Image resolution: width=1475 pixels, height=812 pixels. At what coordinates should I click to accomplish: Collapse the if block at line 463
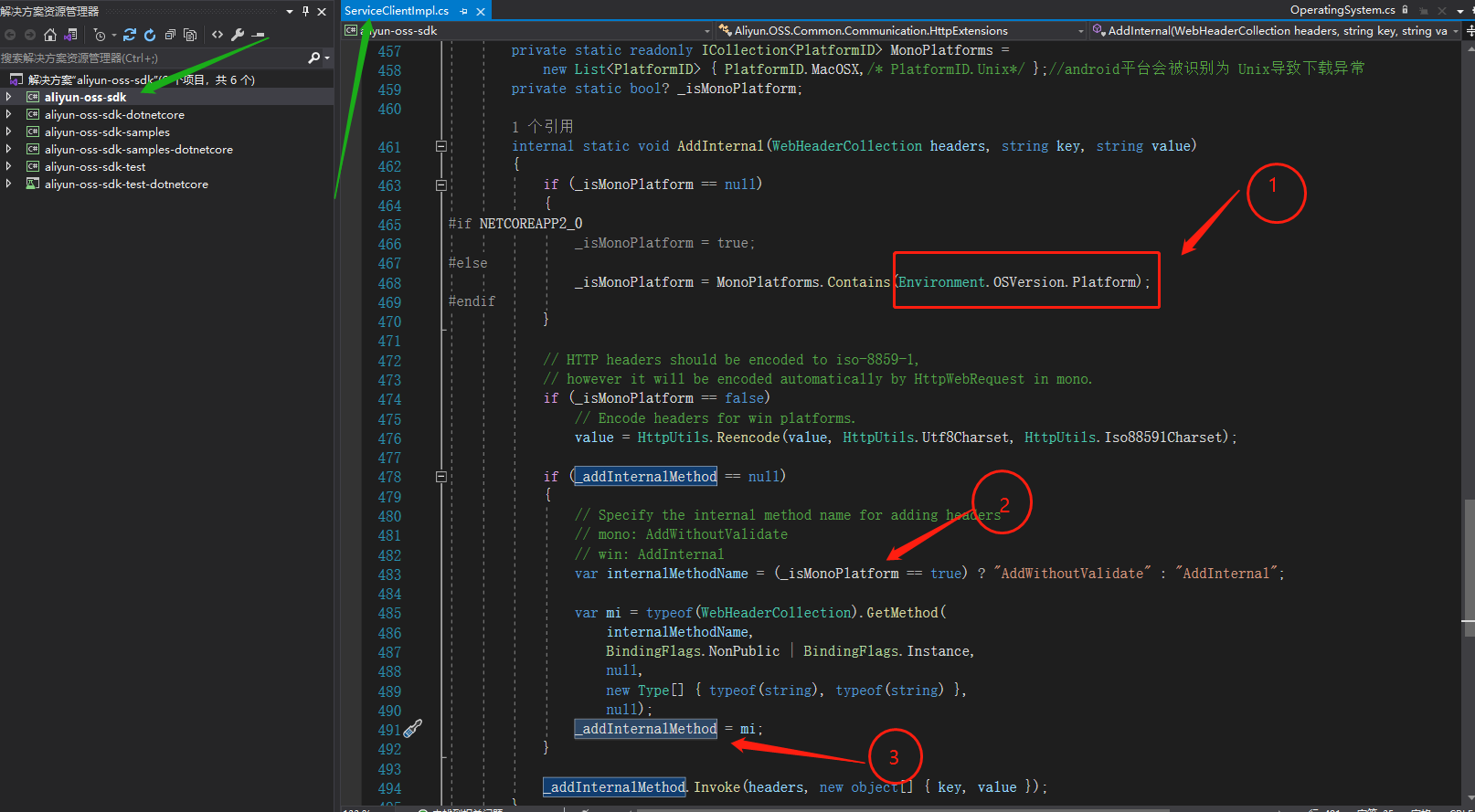pos(441,185)
